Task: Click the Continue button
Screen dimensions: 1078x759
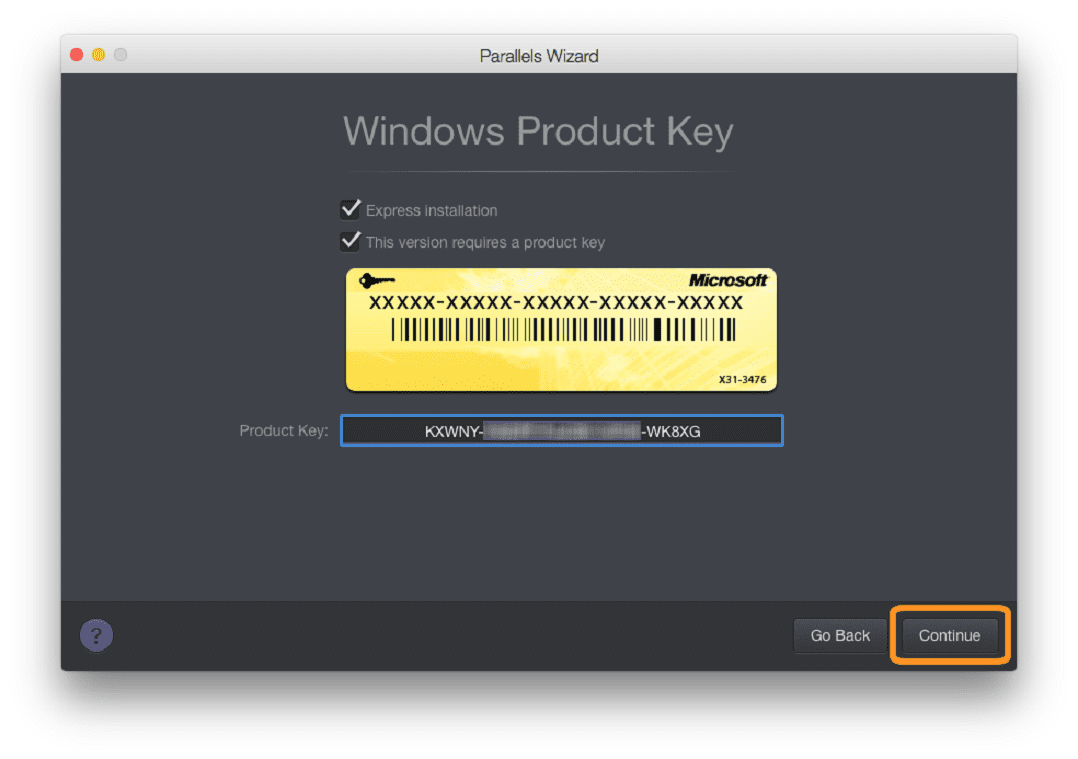Action: point(949,635)
